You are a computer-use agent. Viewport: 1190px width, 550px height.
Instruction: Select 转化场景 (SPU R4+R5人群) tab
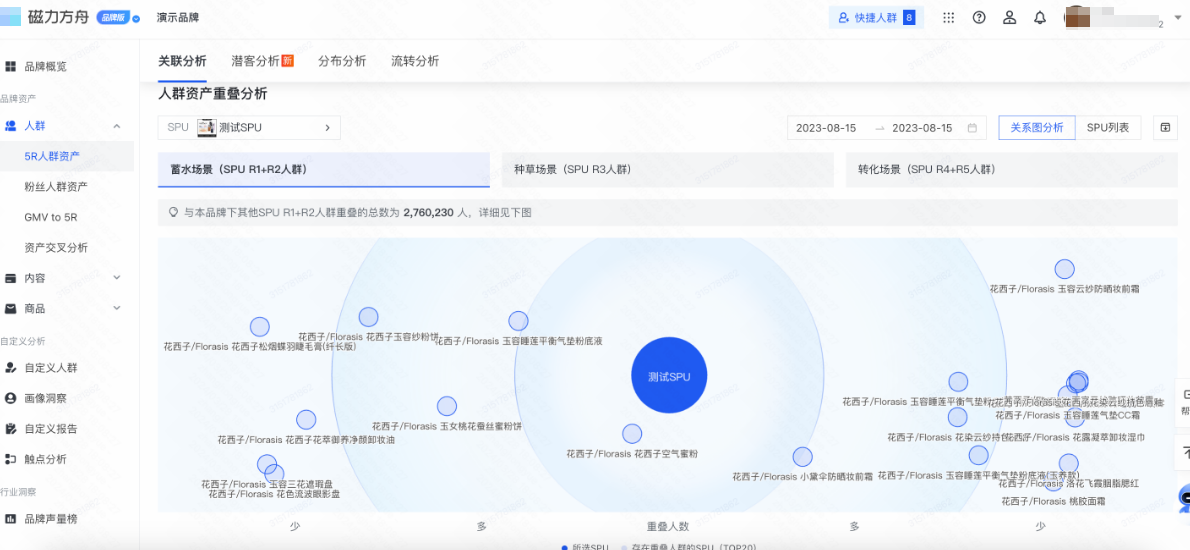tap(1012, 170)
